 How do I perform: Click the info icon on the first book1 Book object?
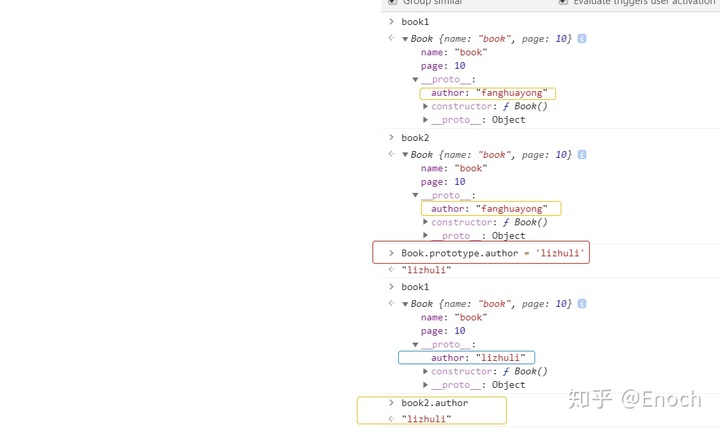pyautogui.click(x=582, y=39)
